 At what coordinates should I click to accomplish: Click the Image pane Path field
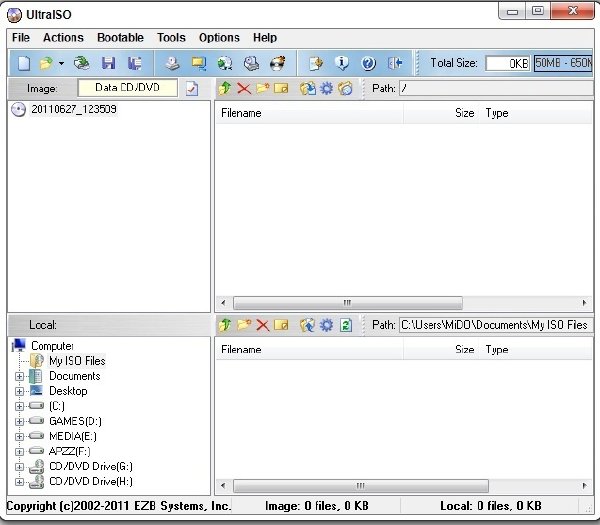click(x=496, y=88)
